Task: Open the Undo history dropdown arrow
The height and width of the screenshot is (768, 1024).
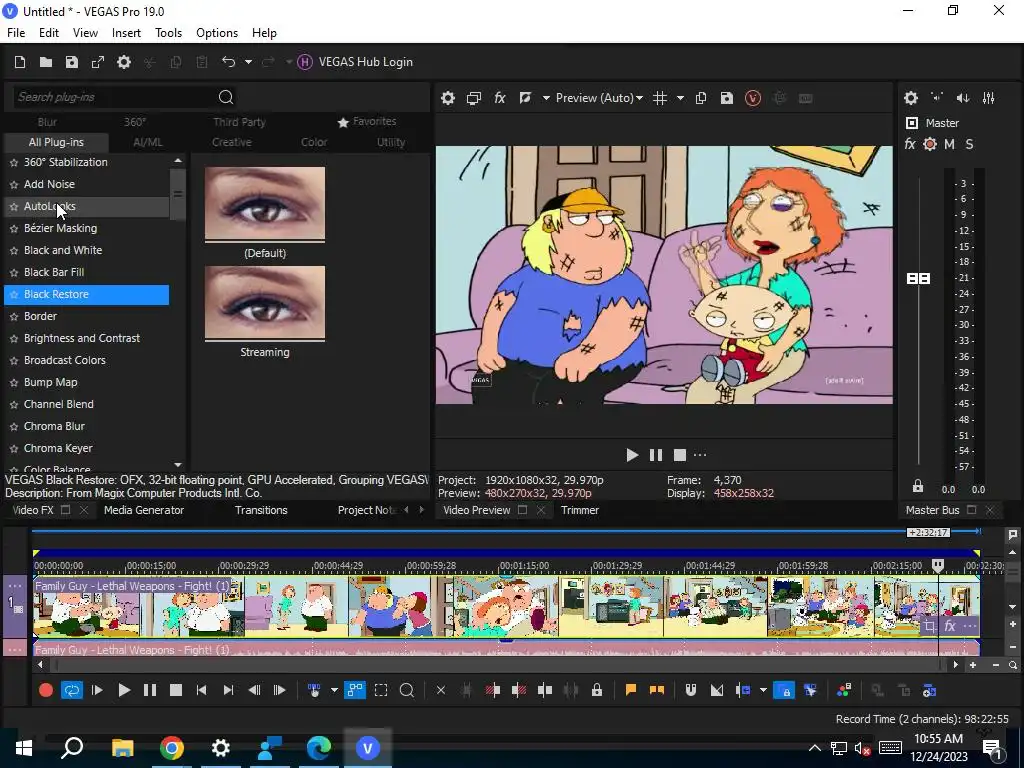Action: [248, 62]
